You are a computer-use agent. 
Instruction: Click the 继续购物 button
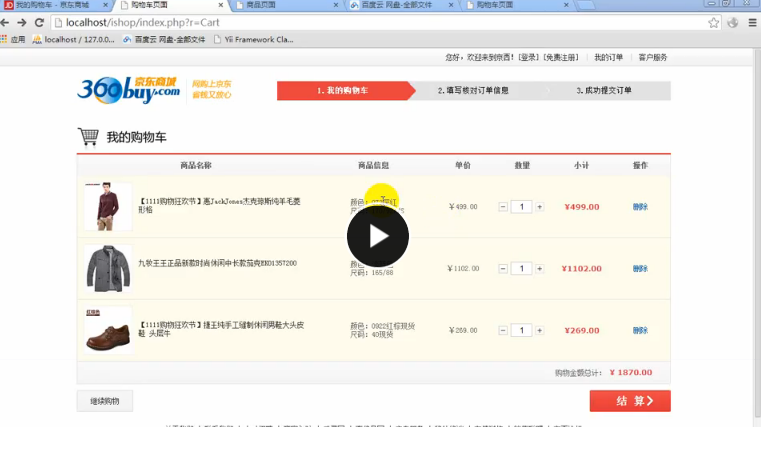[x=105, y=401]
